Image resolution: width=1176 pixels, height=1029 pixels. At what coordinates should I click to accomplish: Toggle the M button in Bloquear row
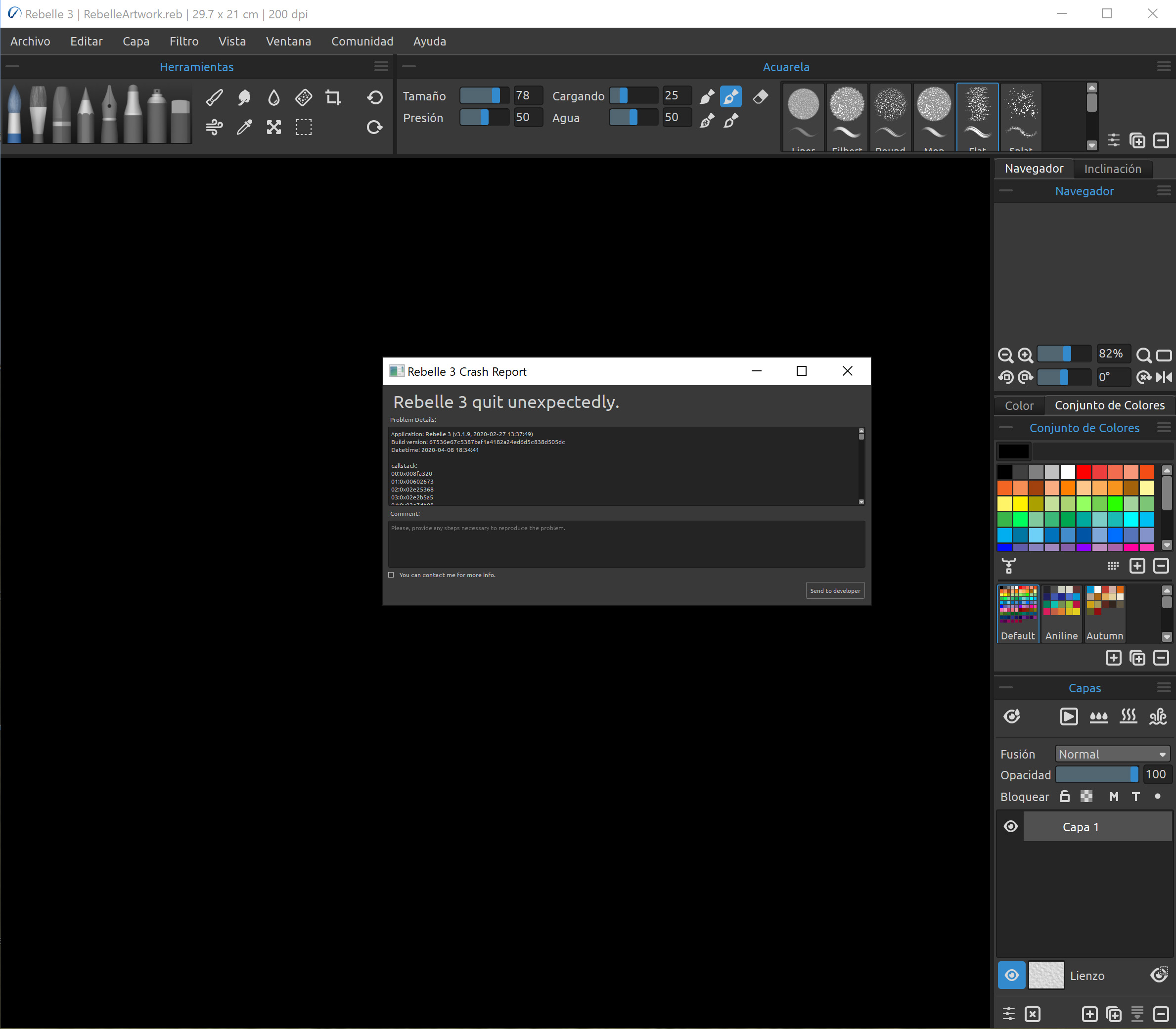tap(1114, 797)
